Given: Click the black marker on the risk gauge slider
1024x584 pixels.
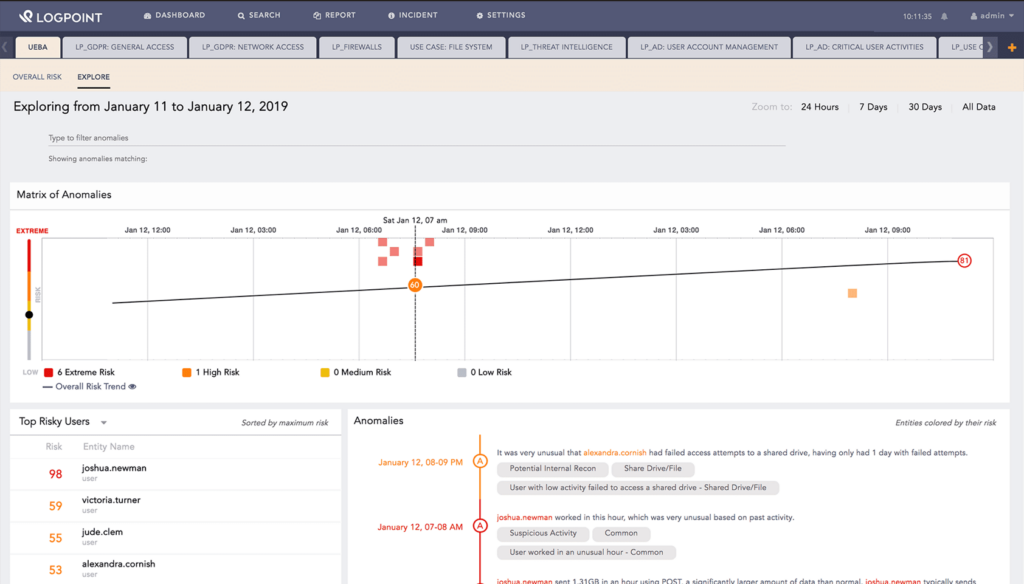Looking at the screenshot, I should [30, 313].
